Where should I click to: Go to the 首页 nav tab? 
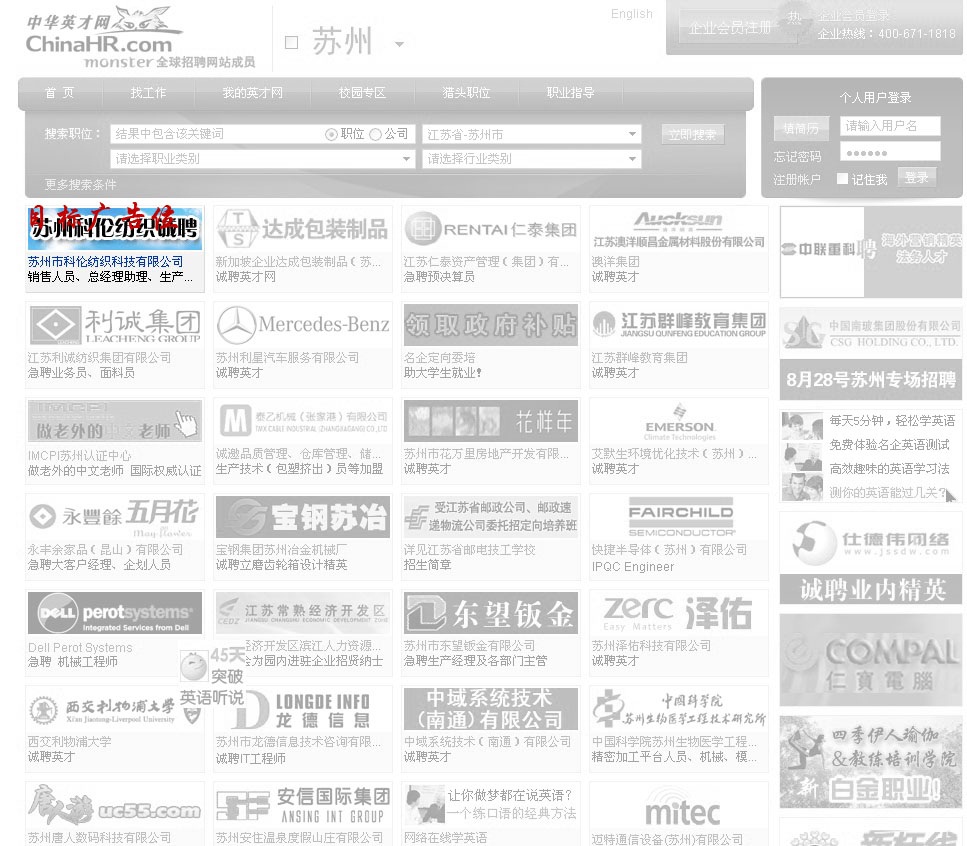59,92
